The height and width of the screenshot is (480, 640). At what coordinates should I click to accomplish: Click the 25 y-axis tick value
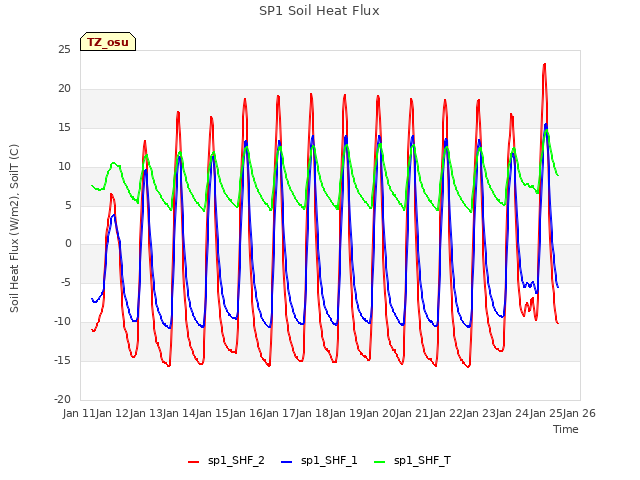pyautogui.click(x=64, y=49)
